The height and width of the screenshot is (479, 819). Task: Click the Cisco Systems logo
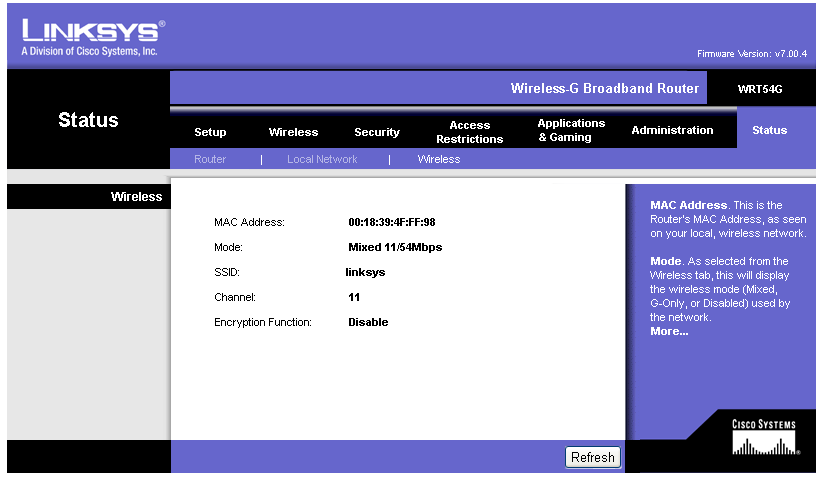pos(764,437)
